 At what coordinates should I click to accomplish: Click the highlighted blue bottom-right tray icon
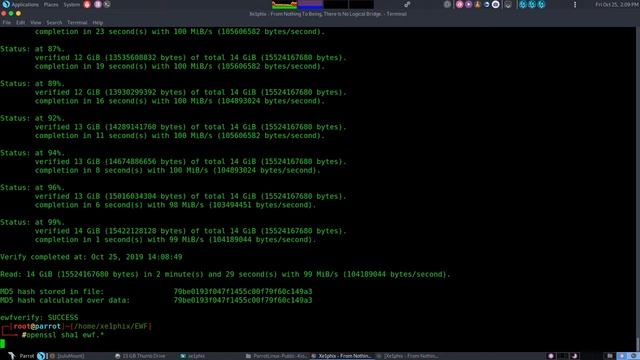[x=622, y=356]
